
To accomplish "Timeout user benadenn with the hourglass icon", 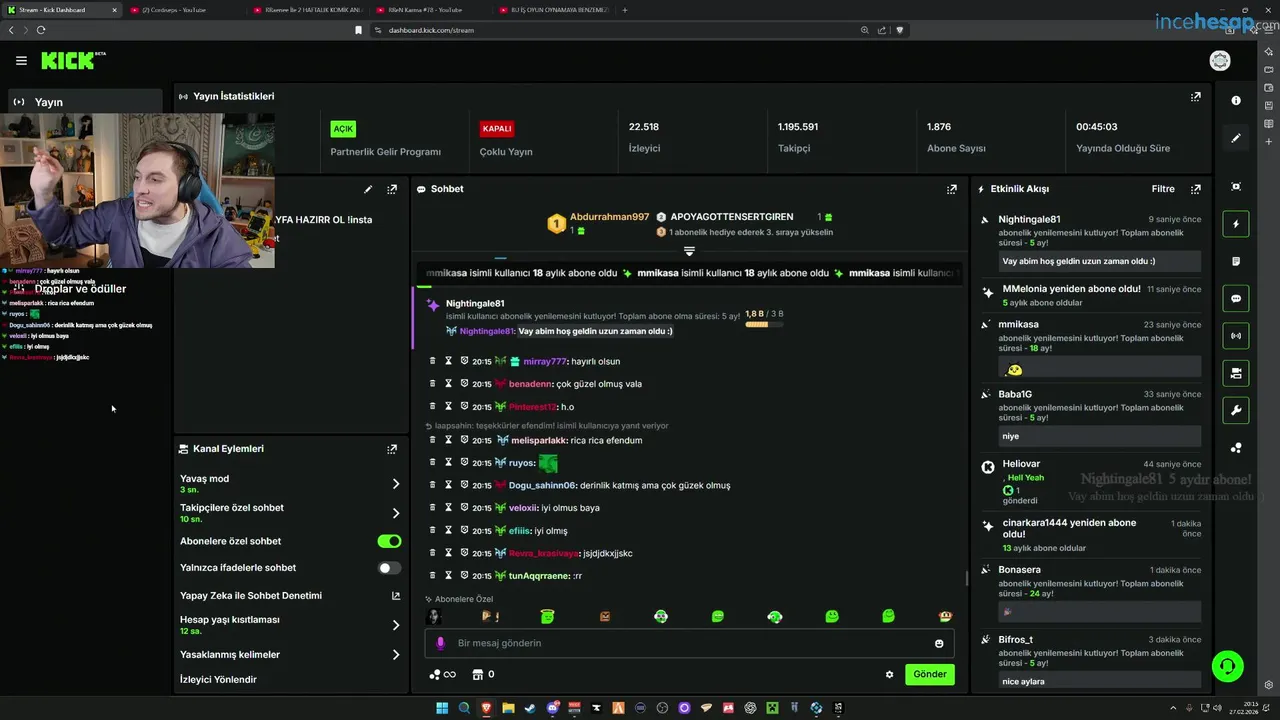I will point(449,384).
